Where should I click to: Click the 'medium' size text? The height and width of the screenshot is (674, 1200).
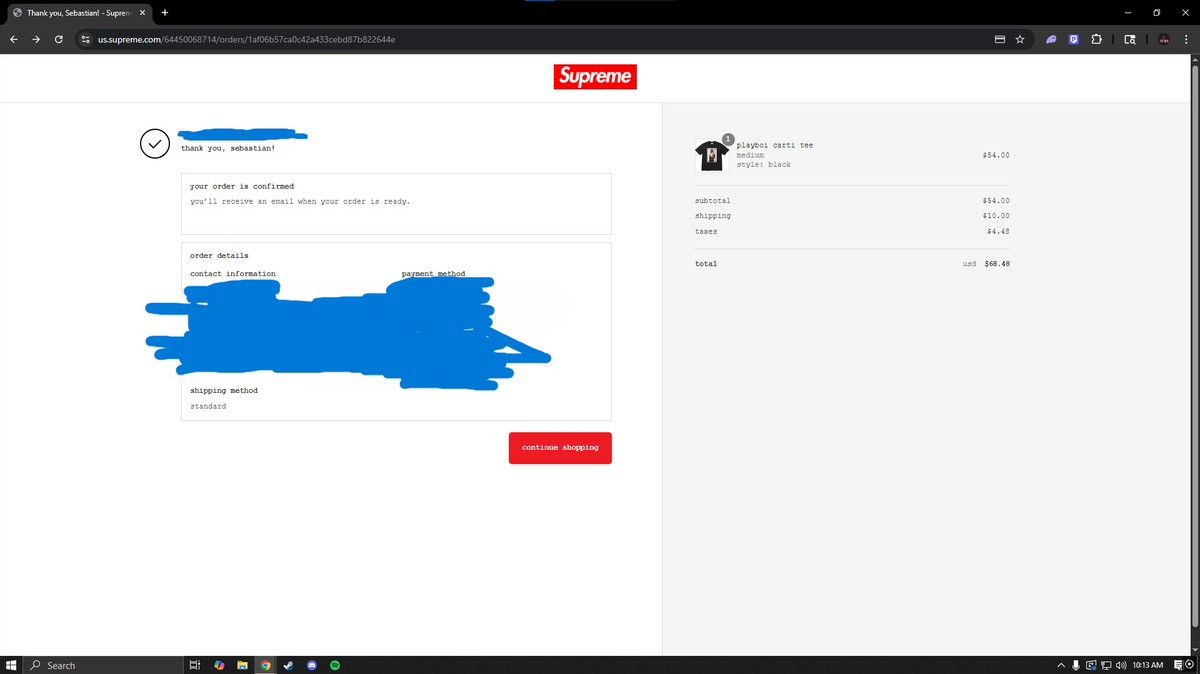tap(750, 155)
